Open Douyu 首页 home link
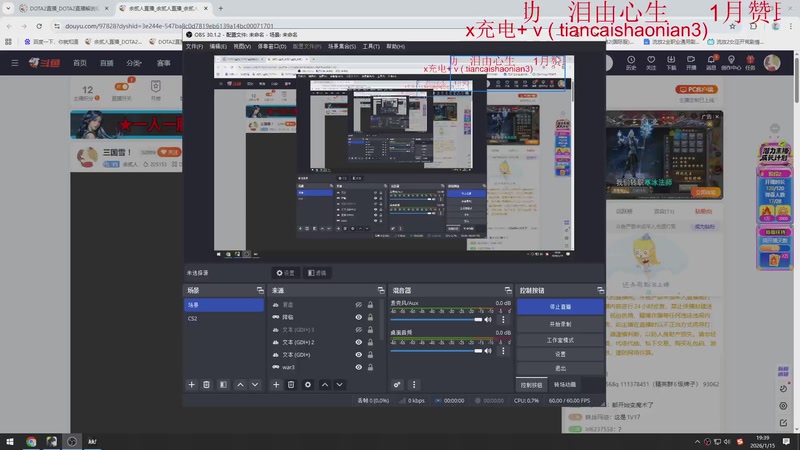This screenshot has width=800, height=450. pos(80,63)
